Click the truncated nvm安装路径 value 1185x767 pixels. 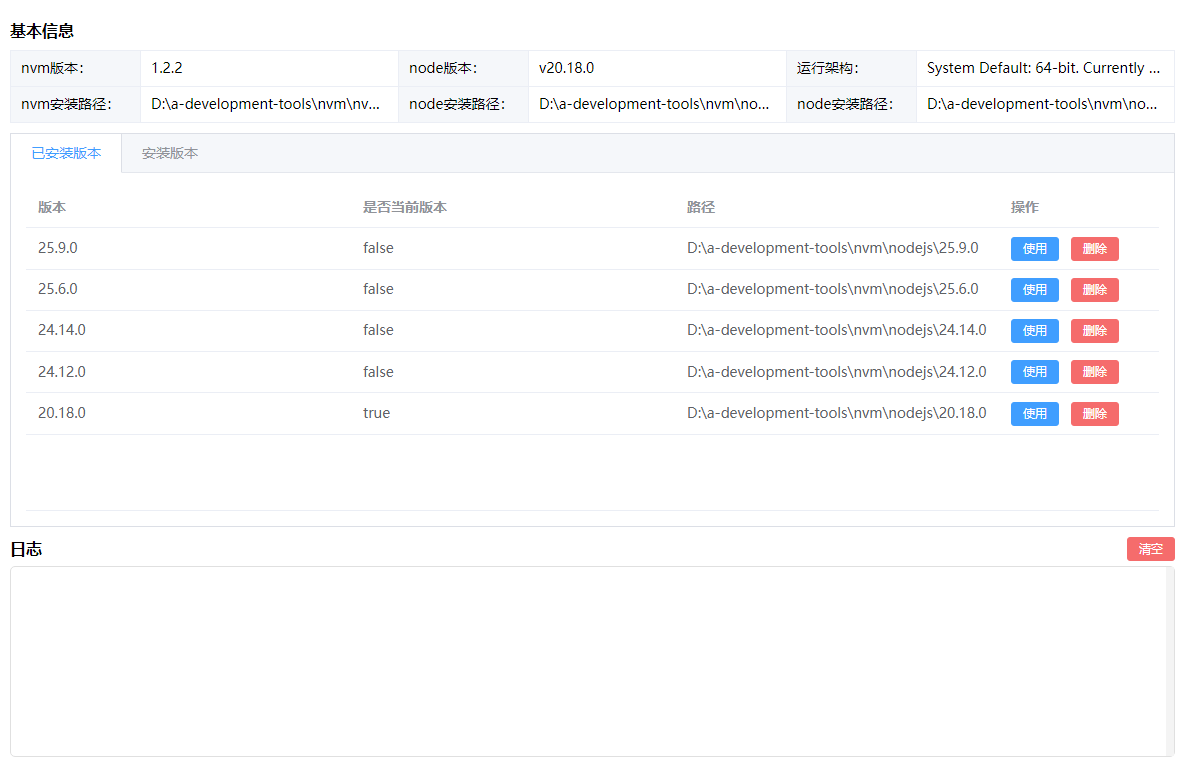[x=266, y=104]
